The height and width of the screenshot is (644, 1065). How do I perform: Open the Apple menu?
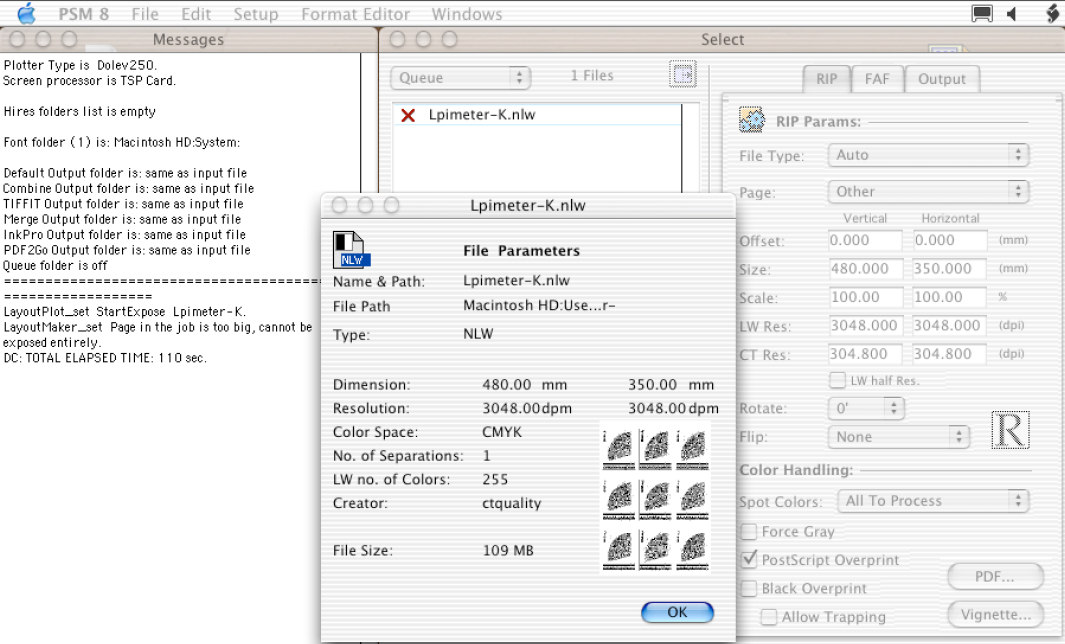26,13
